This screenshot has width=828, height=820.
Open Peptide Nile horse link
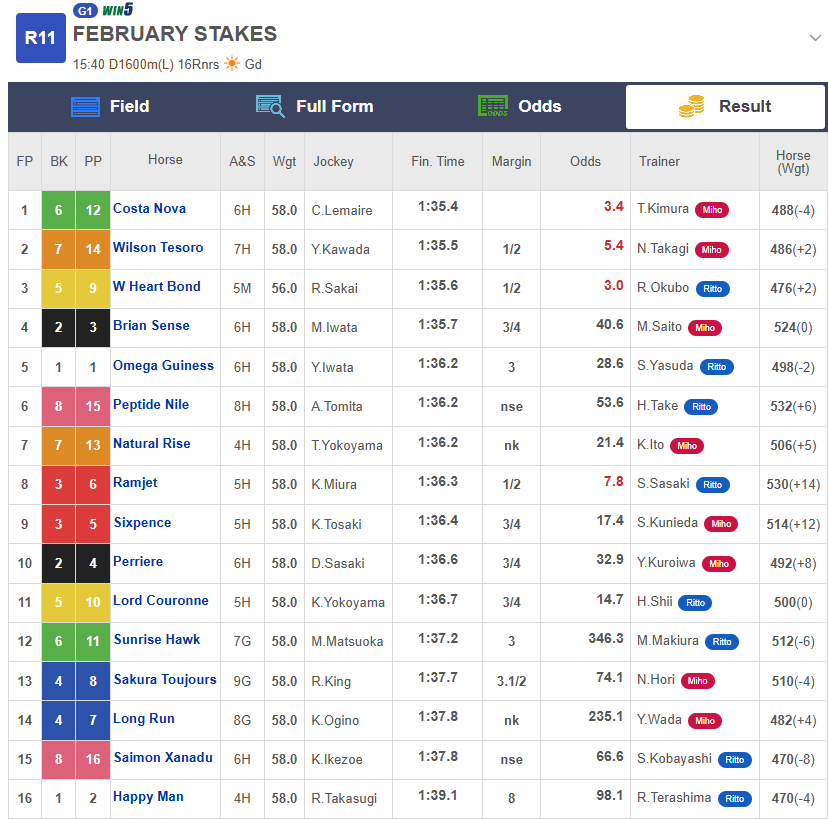tap(151, 405)
